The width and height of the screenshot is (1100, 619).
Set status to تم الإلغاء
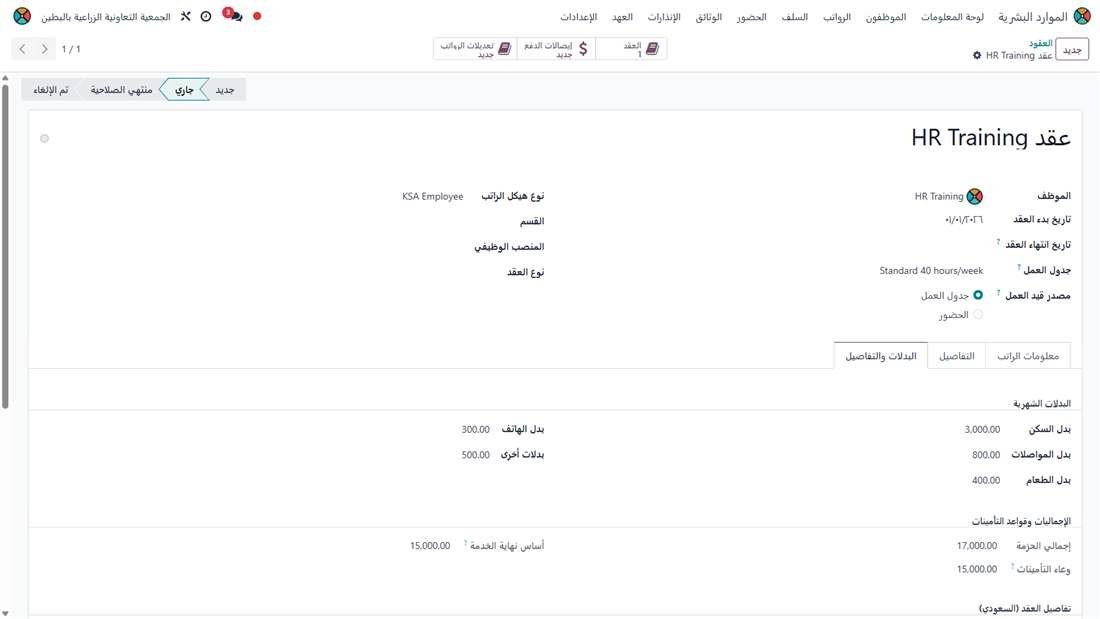(51, 90)
